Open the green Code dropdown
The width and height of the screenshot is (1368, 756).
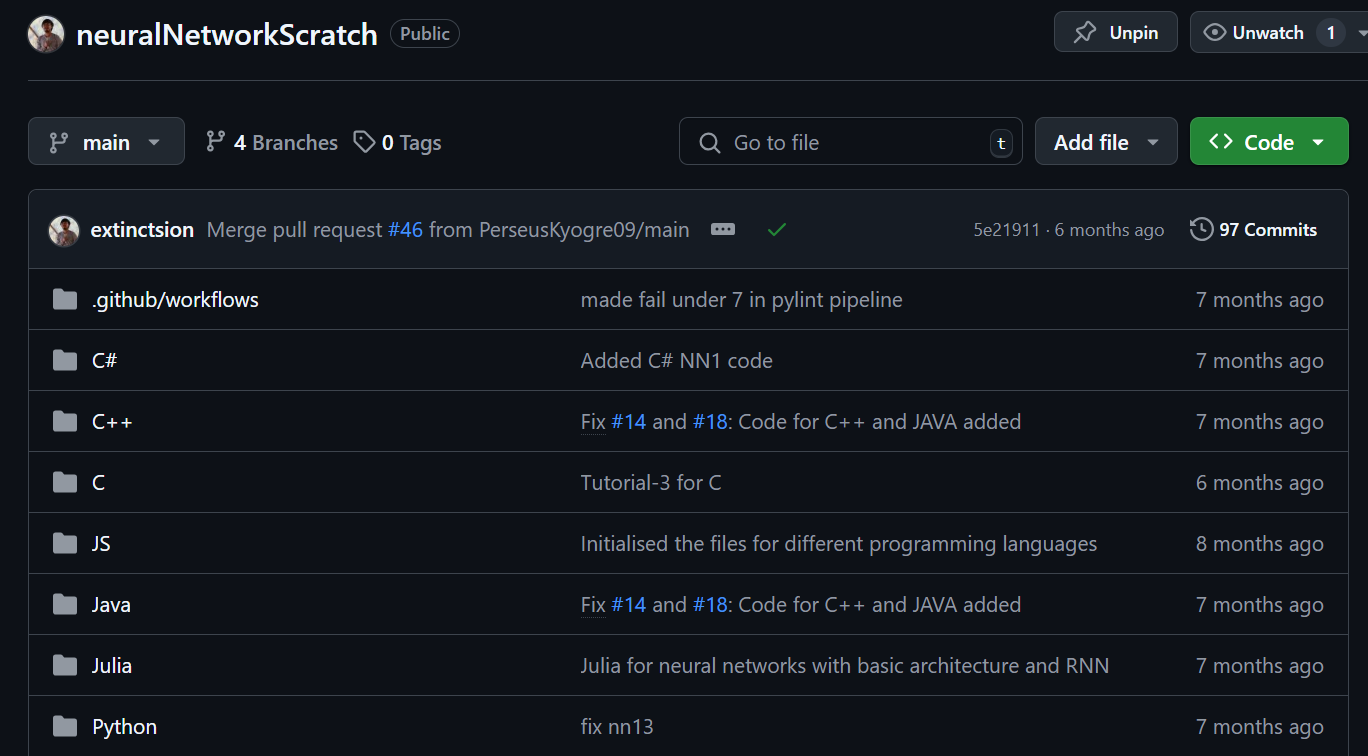coord(1268,141)
